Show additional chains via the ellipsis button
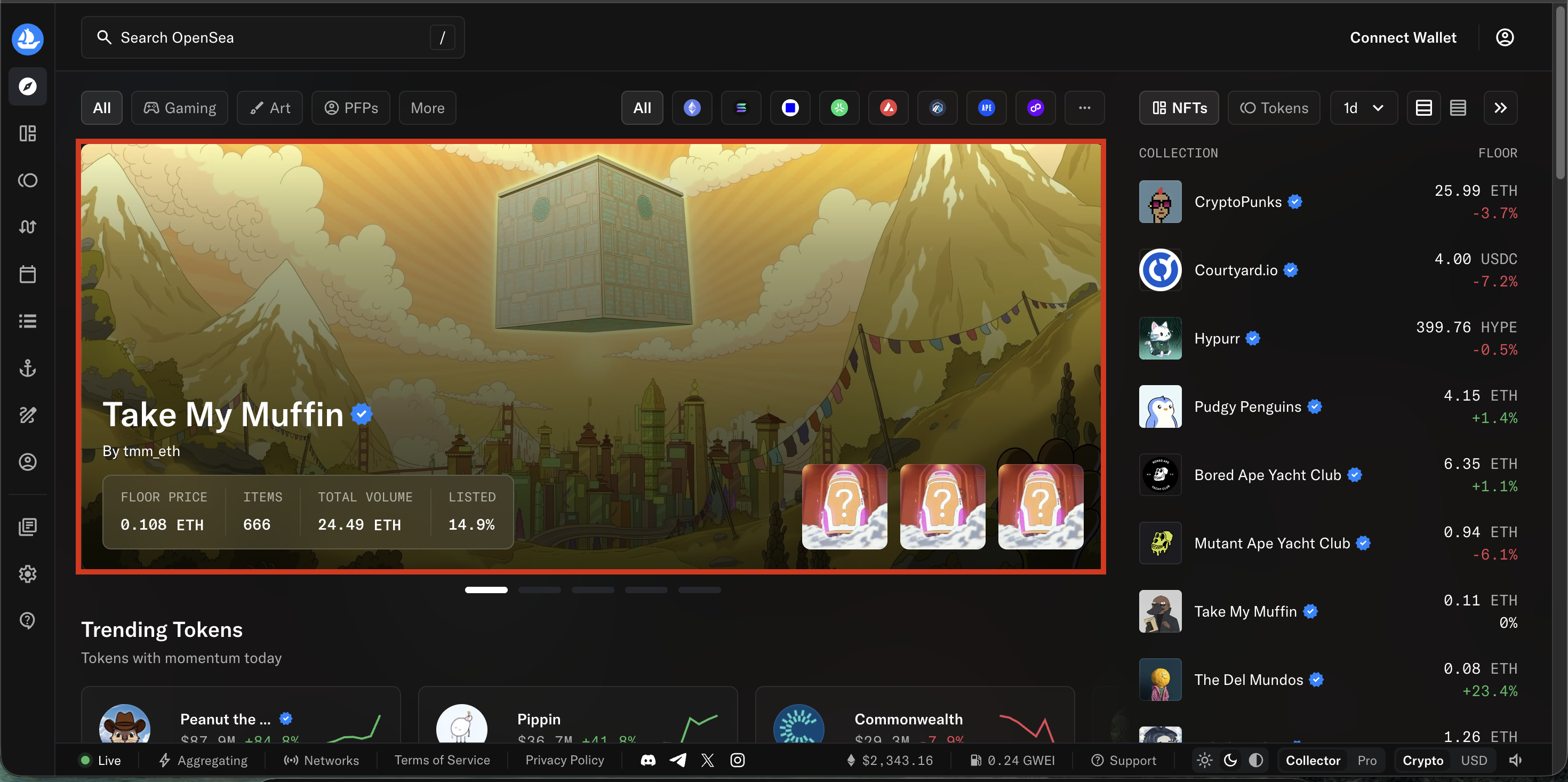Screen dimensions: 1568x782 [1085, 108]
